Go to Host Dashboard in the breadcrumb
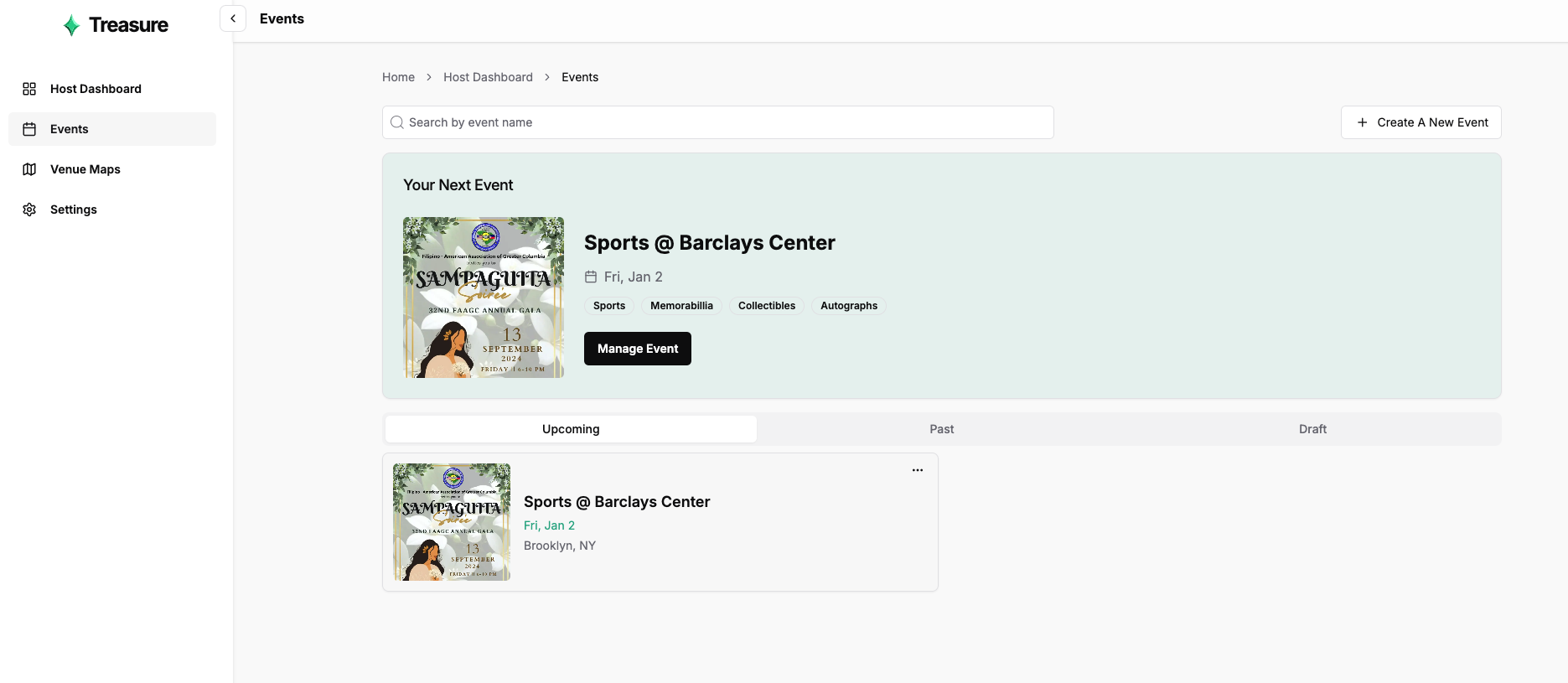This screenshot has height=683, width=1568. pos(488,77)
